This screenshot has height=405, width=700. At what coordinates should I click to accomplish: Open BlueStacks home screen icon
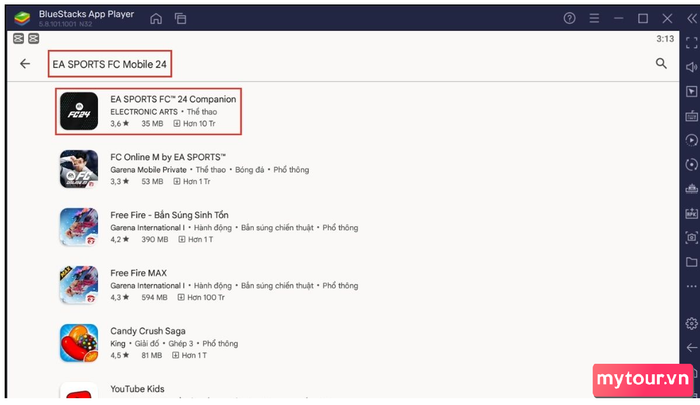[156, 18]
